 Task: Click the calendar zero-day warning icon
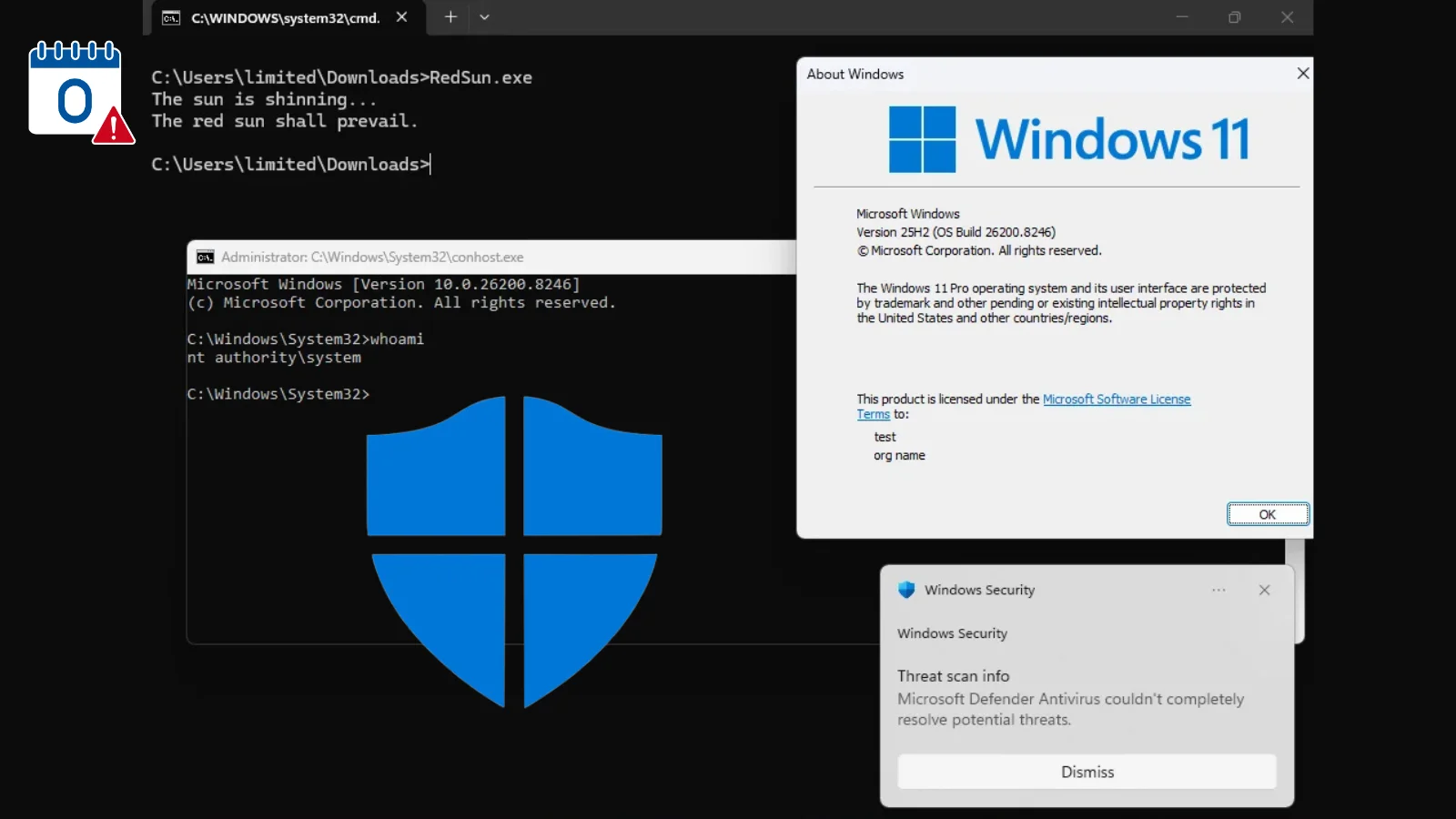pos(79,93)
